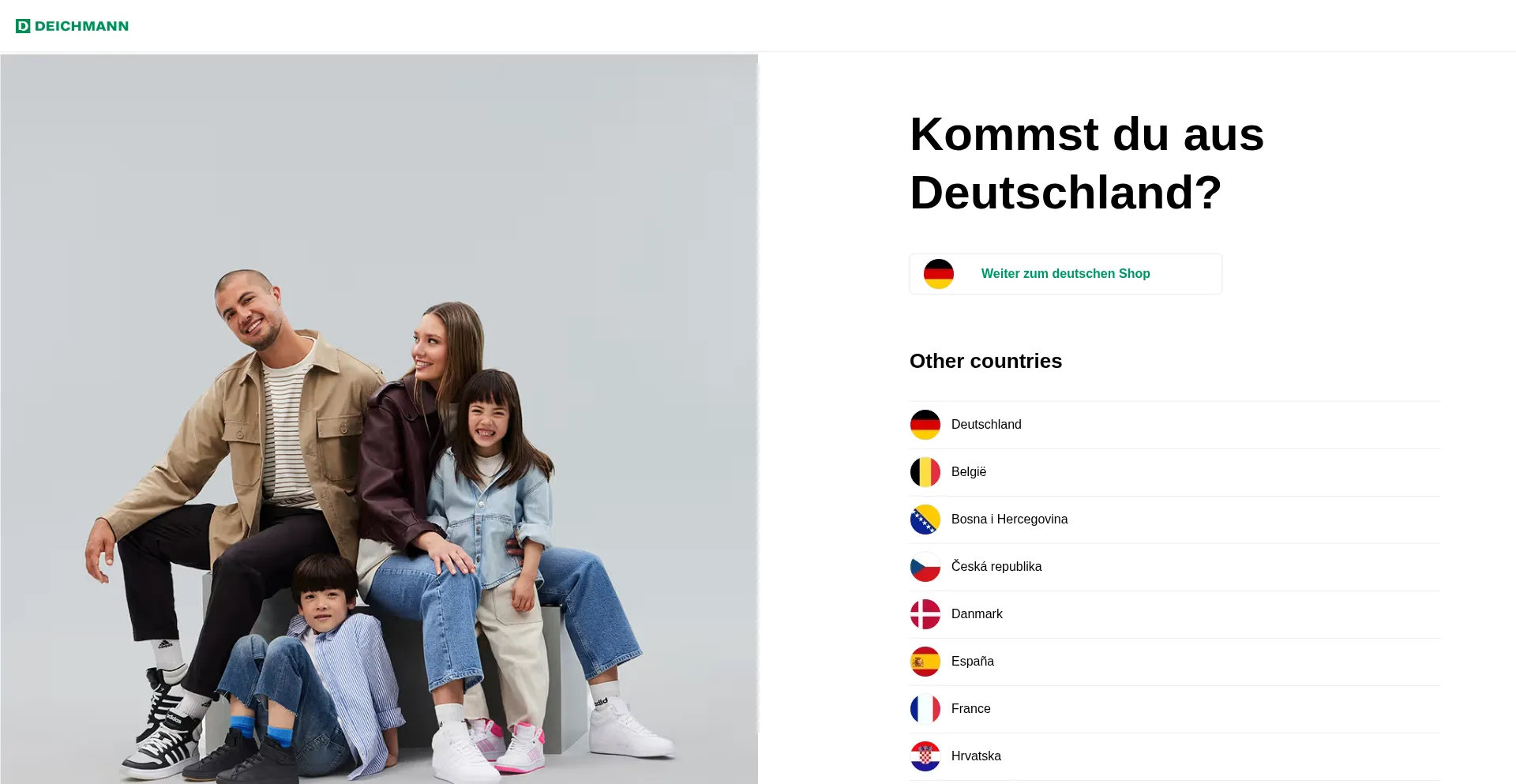Choose België from the country list
The width and height of the screenshot is (1516, 784).
1175,472
